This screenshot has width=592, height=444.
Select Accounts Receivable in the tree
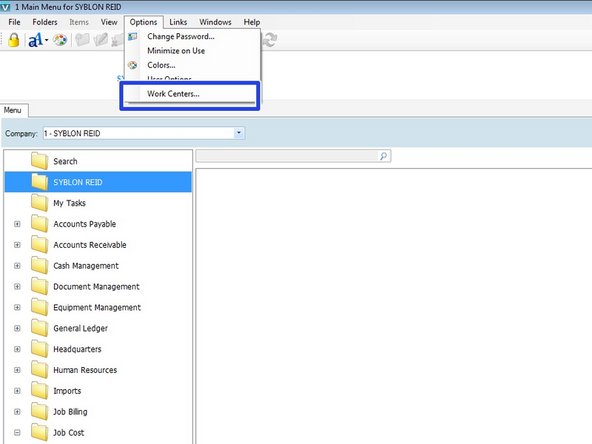[x=90, y=245]
